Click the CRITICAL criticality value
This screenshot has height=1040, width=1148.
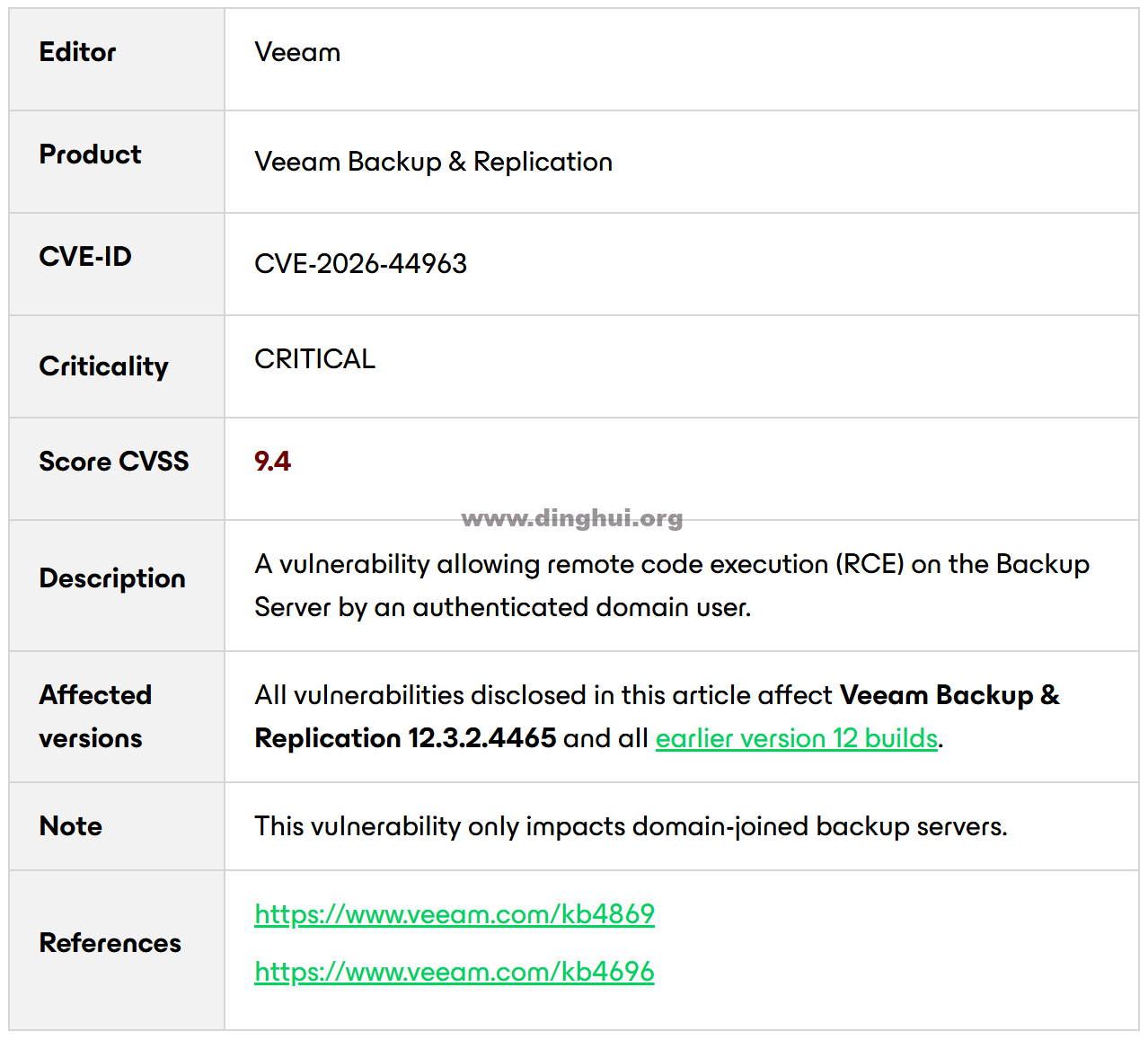pos(315,359)
